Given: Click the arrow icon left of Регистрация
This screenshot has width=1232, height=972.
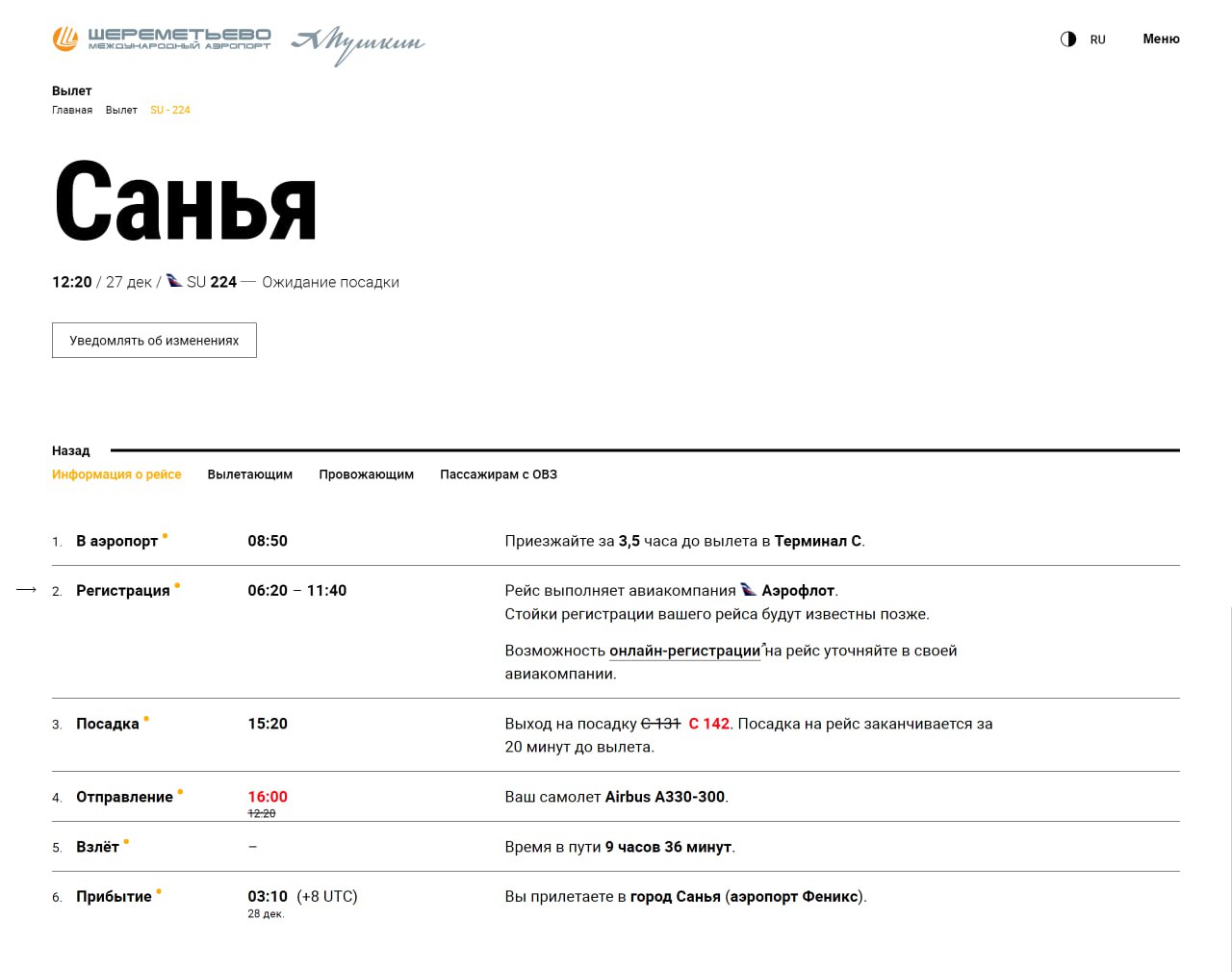Looking at the screenshot, I should (x=26, y=590).
